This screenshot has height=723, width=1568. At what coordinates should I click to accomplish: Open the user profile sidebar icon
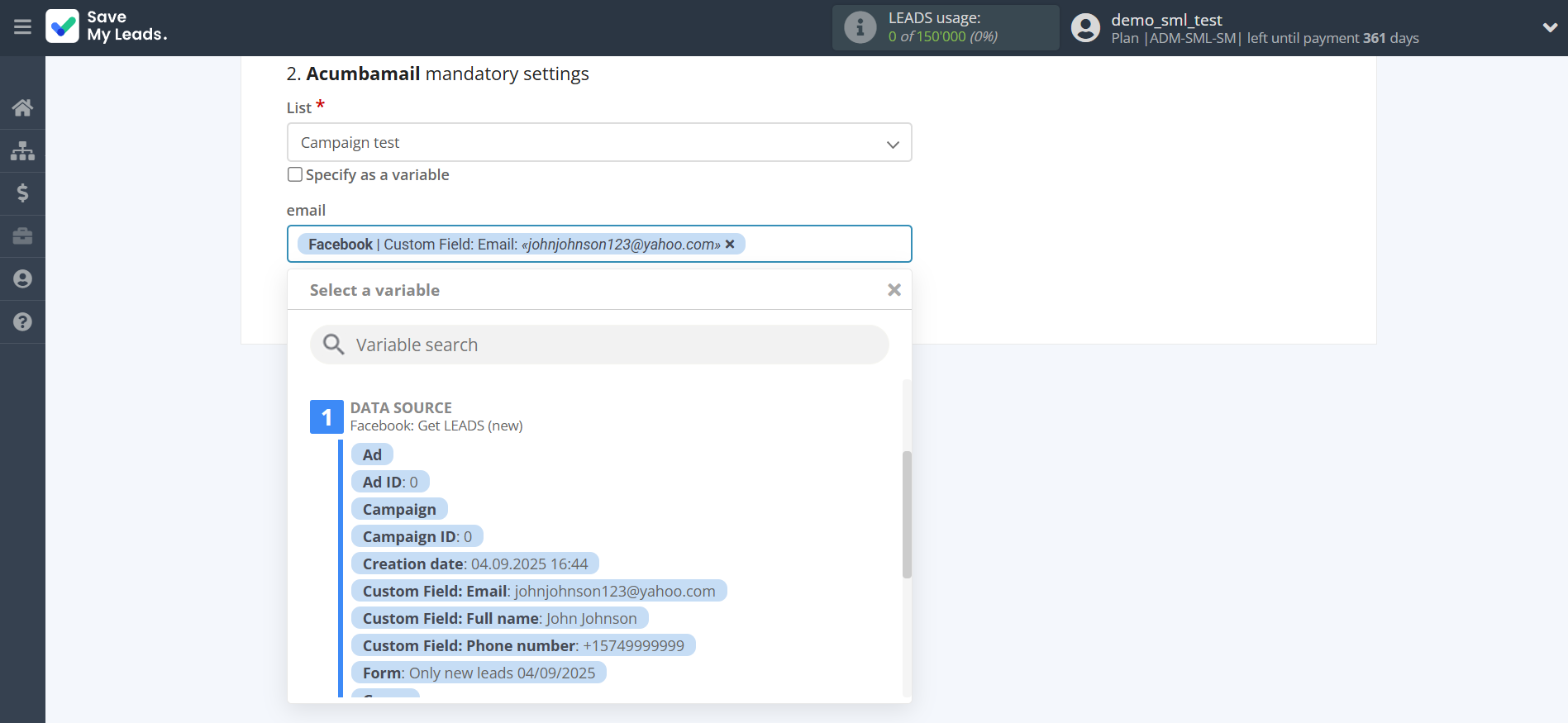click(x=22, y=279)
